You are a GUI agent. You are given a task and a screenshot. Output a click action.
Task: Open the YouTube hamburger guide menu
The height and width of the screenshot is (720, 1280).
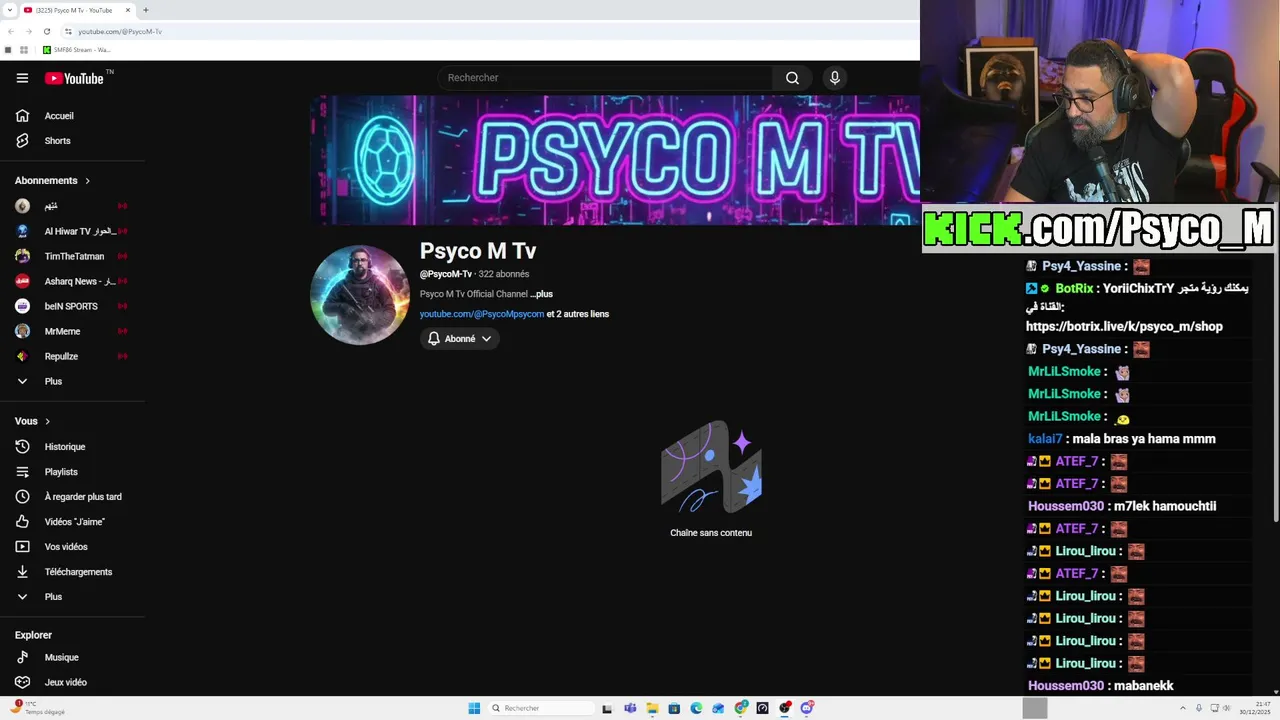point(22,78)
